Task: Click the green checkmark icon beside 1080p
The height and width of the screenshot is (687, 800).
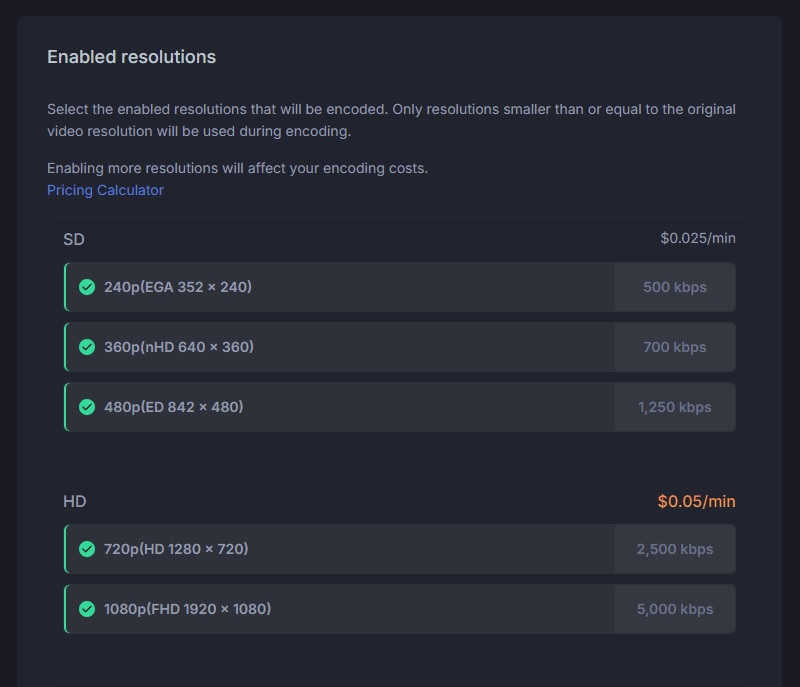Action: tap(87, 610)
